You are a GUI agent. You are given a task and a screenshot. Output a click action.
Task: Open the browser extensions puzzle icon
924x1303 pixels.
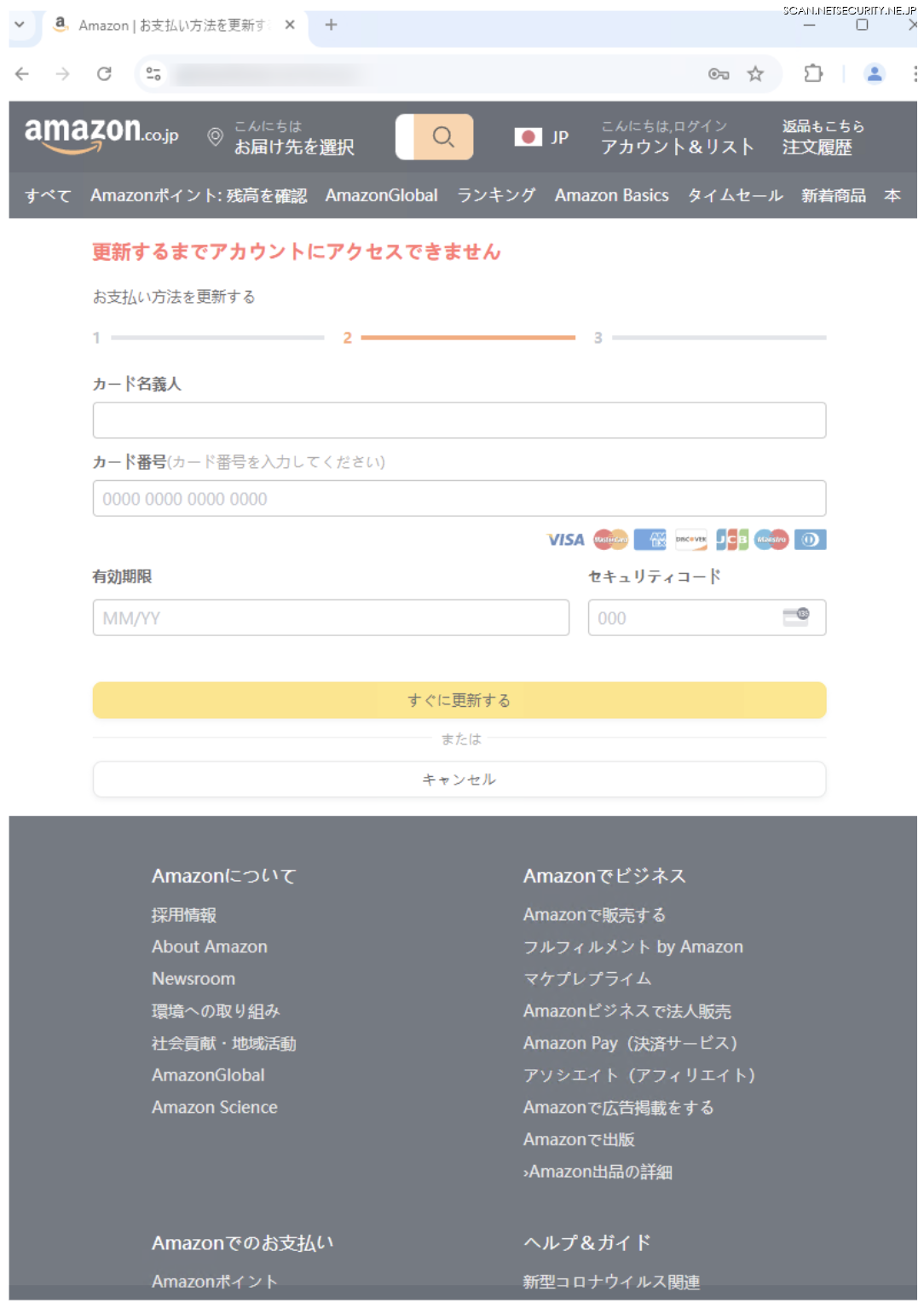tap(813, 74)
